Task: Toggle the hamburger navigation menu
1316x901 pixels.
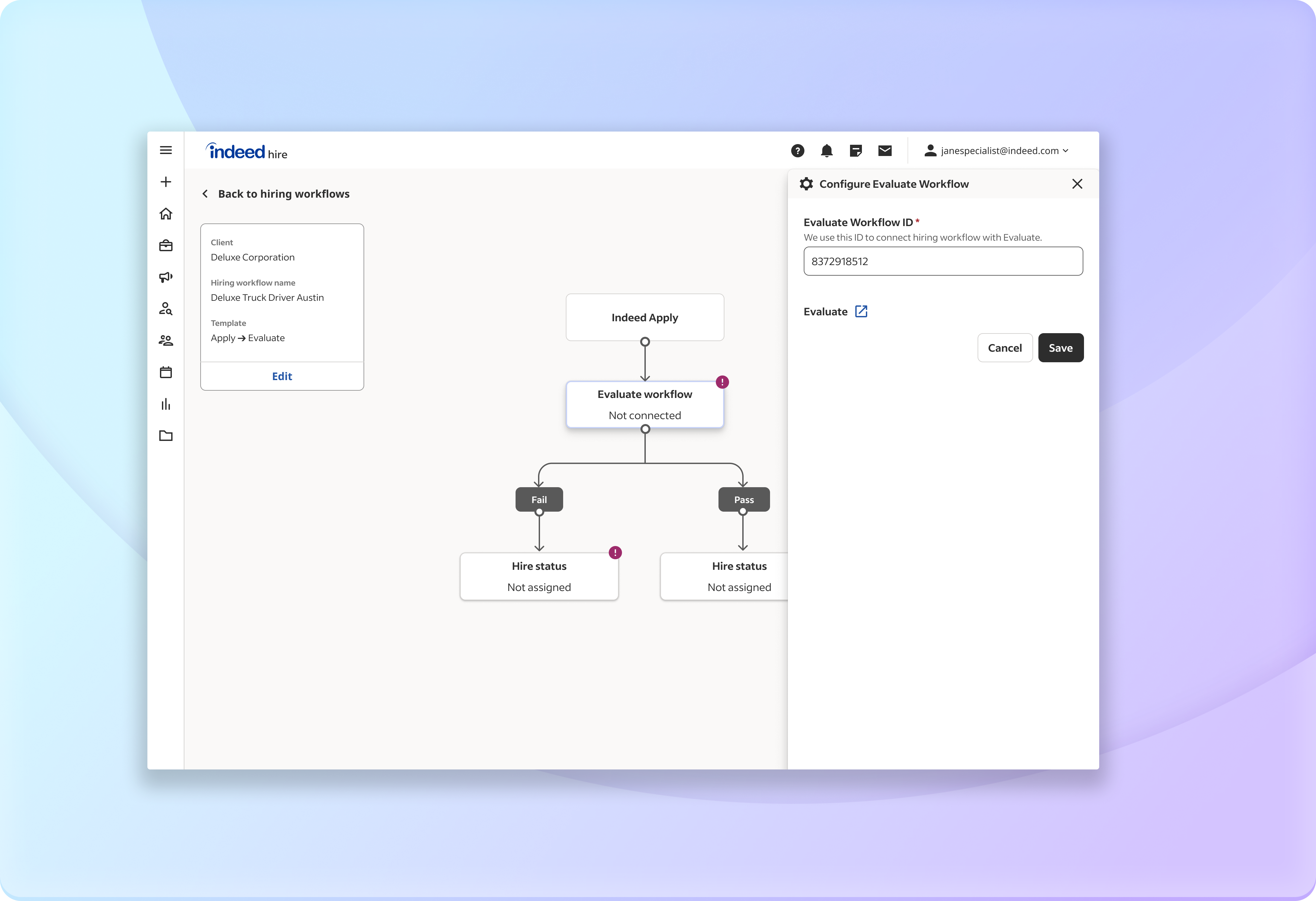Action: [166, 150]
